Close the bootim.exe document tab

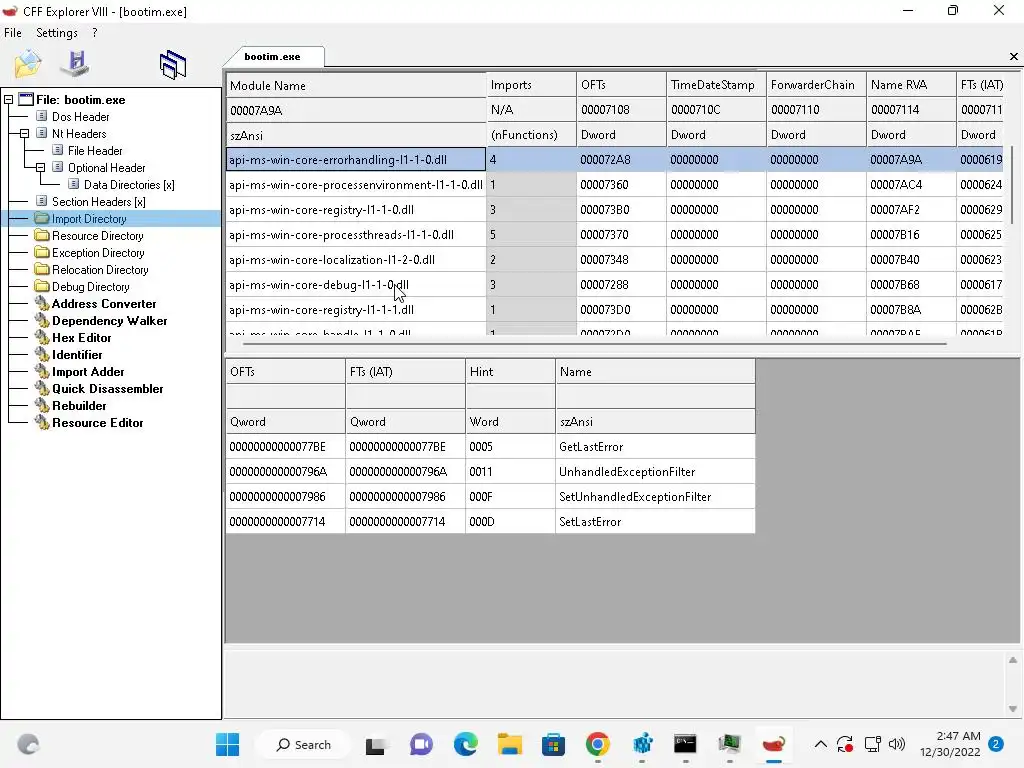(1014, 57)
